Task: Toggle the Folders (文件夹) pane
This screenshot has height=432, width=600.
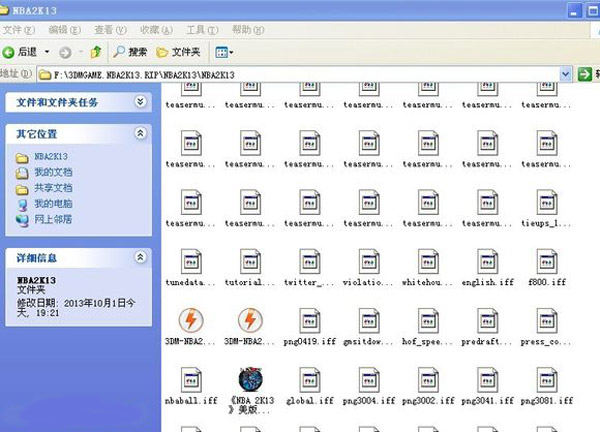Action: 178,52
